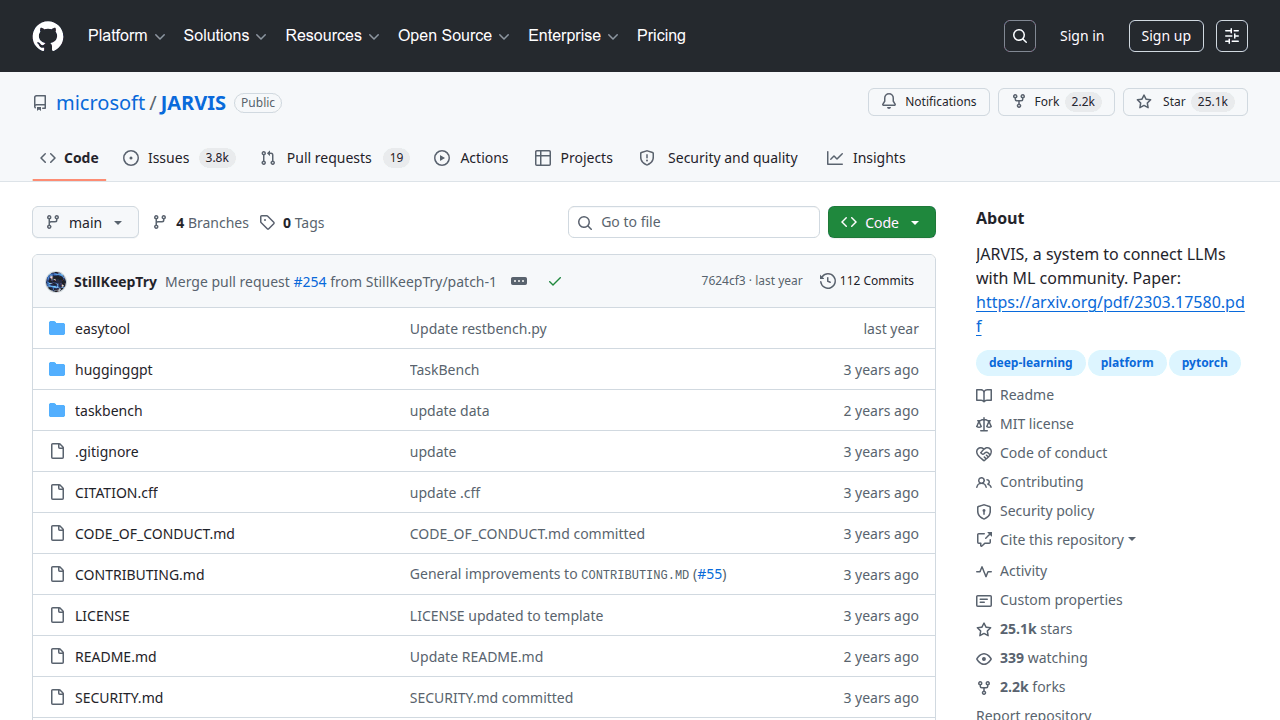Click the CITATION.cff file icon
Image resolution: width=1280 pixels, height=720 pixels.
57,493
